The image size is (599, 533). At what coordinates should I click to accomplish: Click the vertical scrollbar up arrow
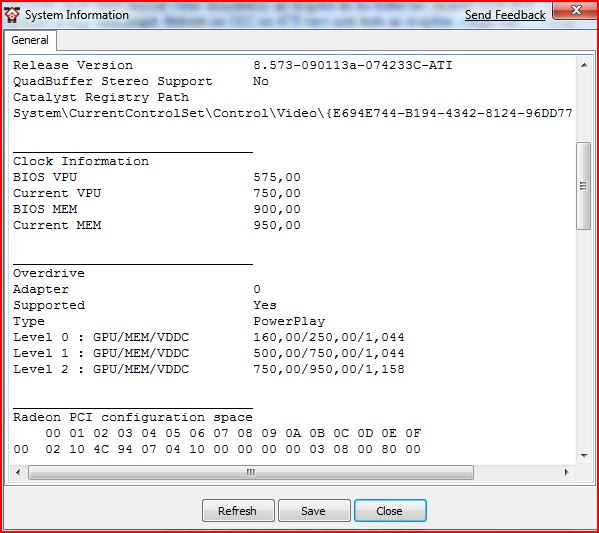tap(584, 65)
